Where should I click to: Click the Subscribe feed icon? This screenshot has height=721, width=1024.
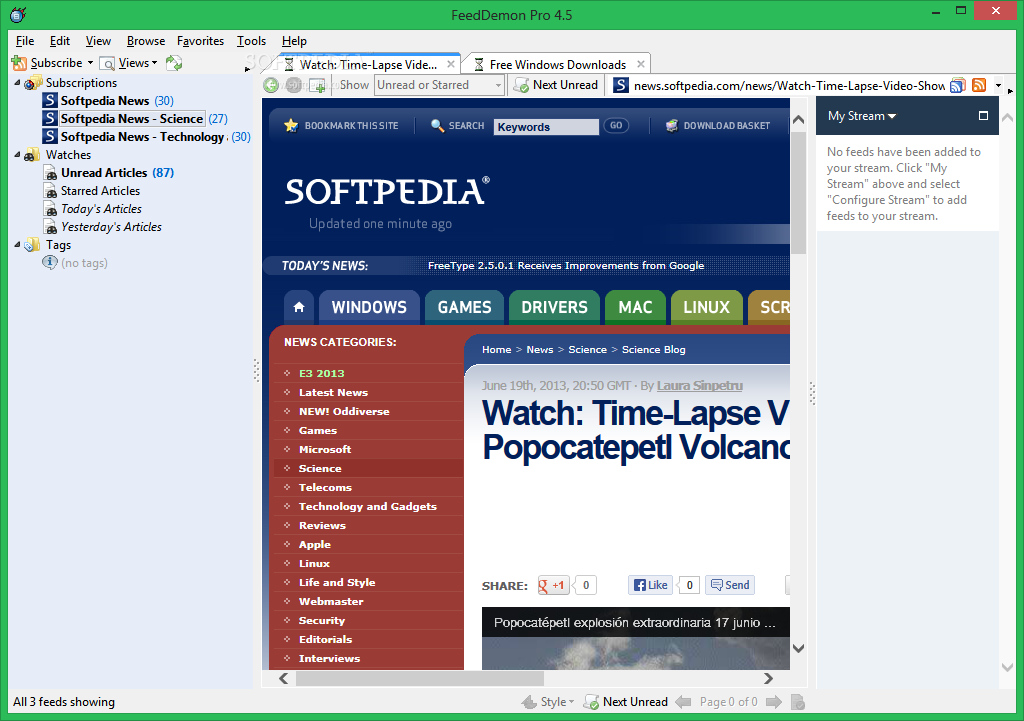coord(19,63)
